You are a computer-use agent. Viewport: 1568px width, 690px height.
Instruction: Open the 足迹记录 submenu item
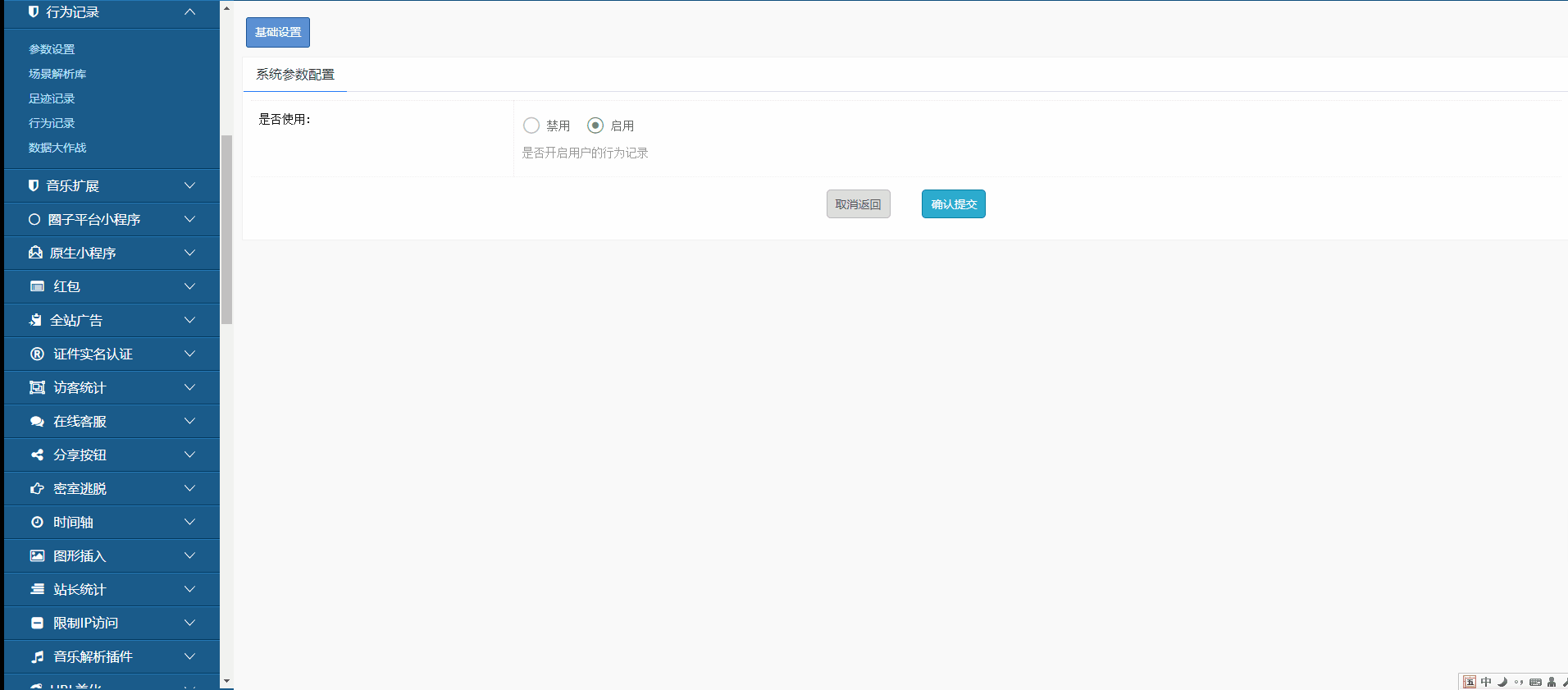[52, 98]
